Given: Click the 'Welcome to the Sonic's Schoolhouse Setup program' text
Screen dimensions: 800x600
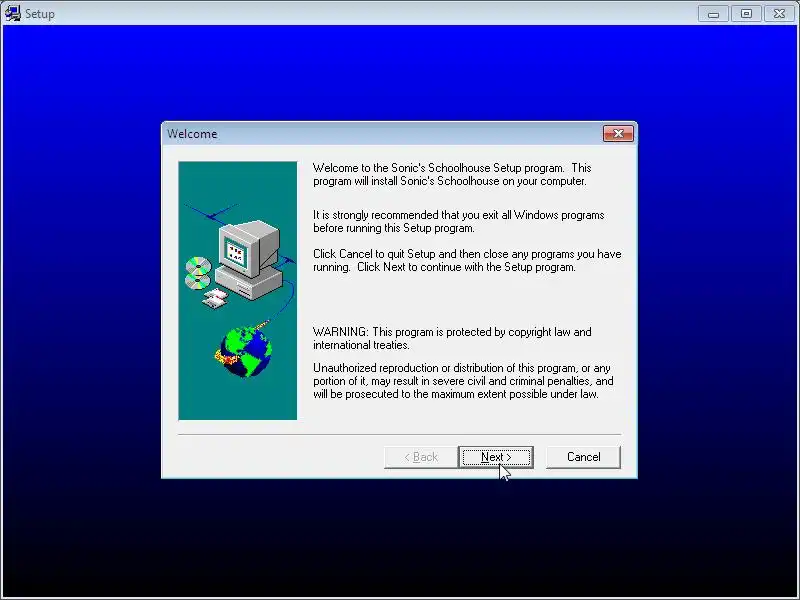Looking at the screenshot, I should 452,174.
